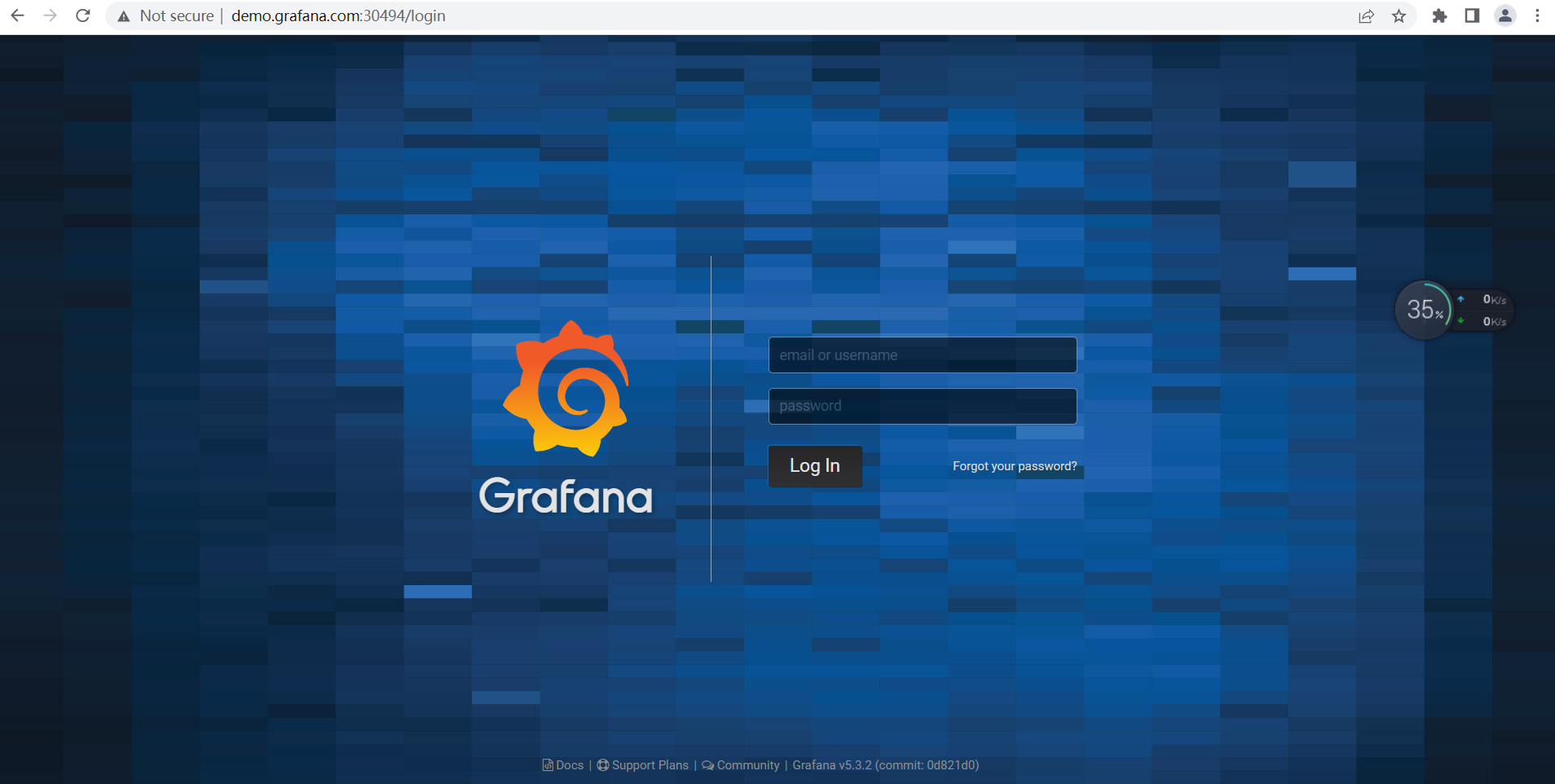
Task: Open the user profile avatar
Action: click(x=1505, y=16)
